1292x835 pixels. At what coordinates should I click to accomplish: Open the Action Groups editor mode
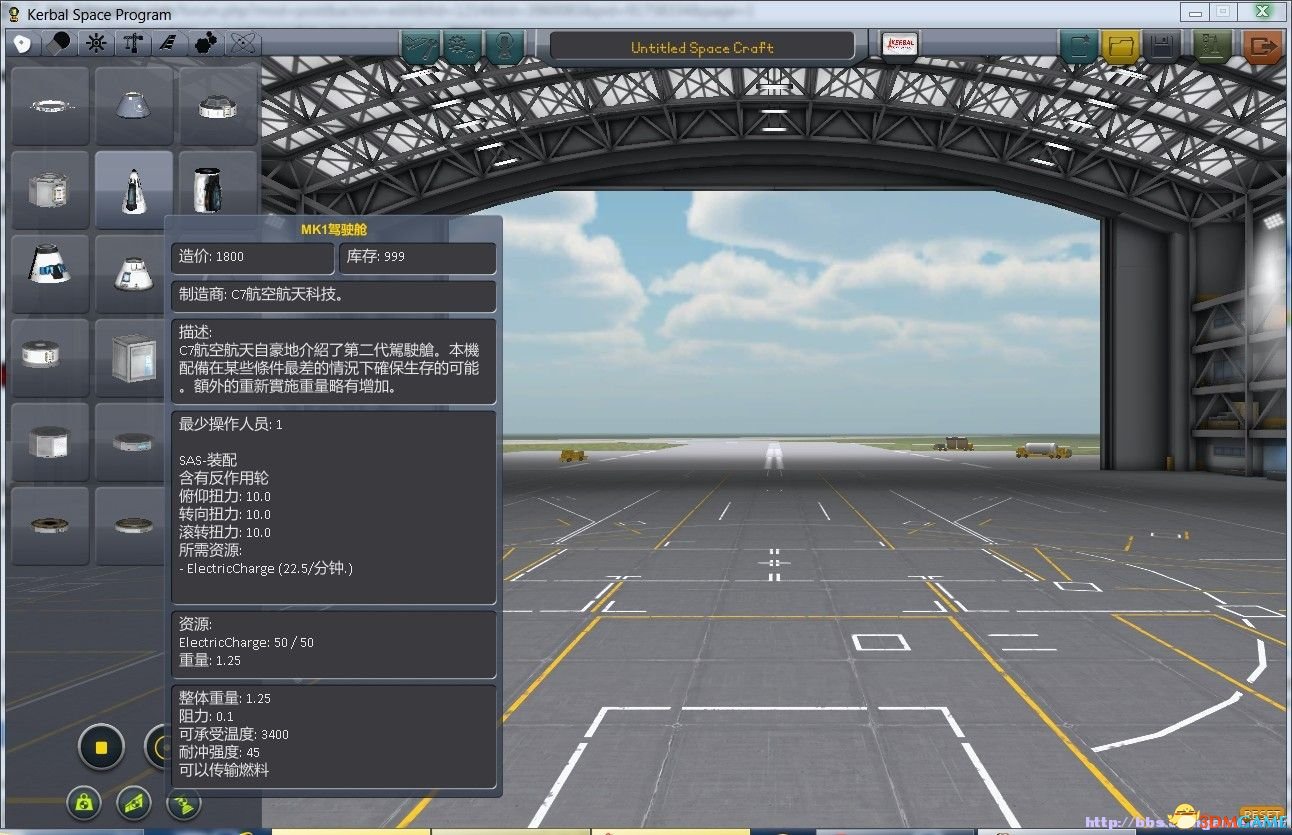tap(462, 48)
